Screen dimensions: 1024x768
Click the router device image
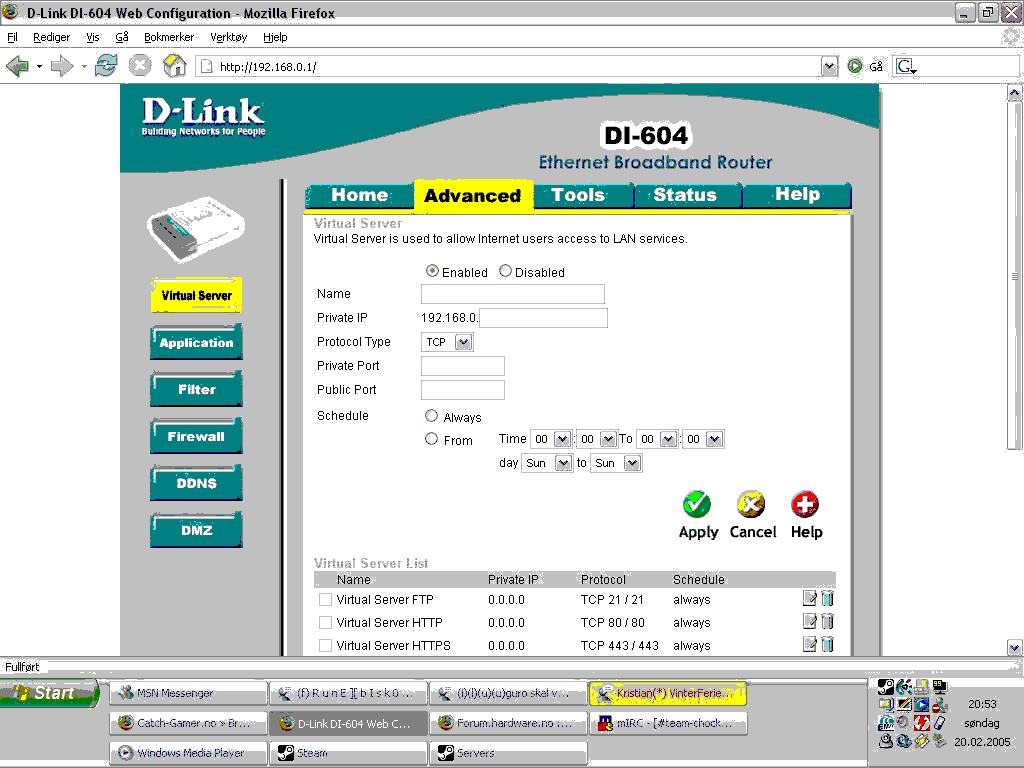(x=196, y=229)
